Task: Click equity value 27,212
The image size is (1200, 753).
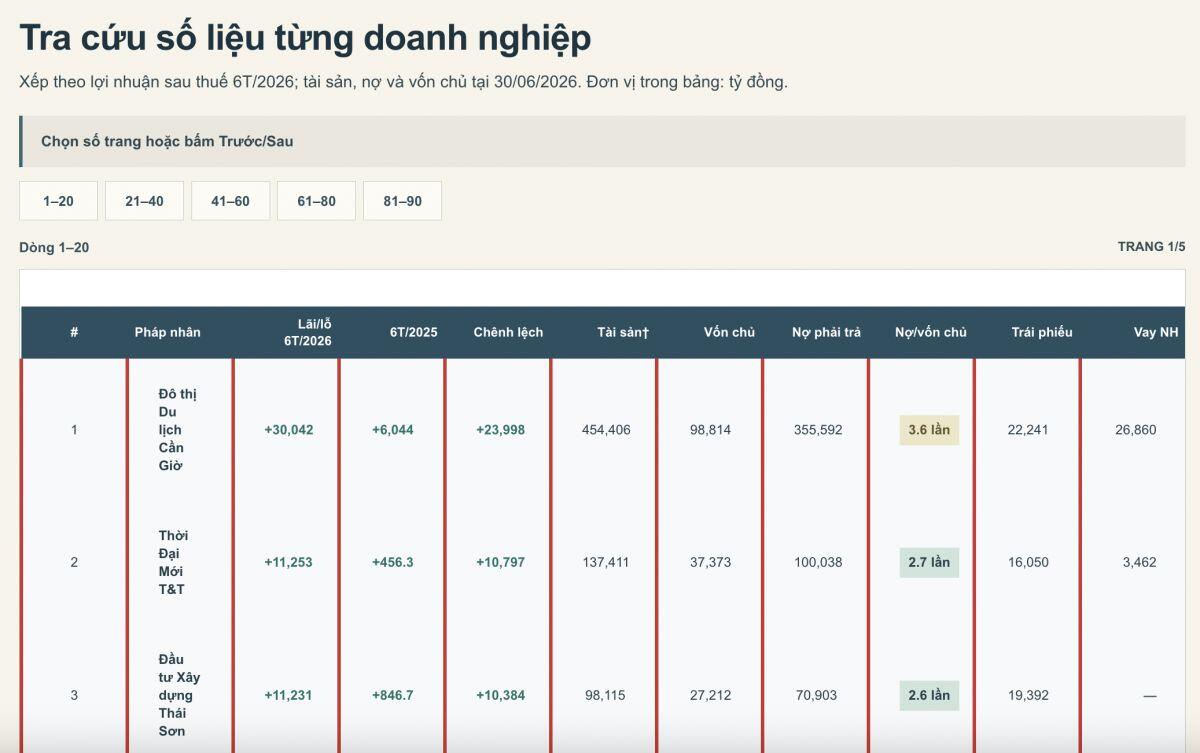Action: (x=710, y=695)
